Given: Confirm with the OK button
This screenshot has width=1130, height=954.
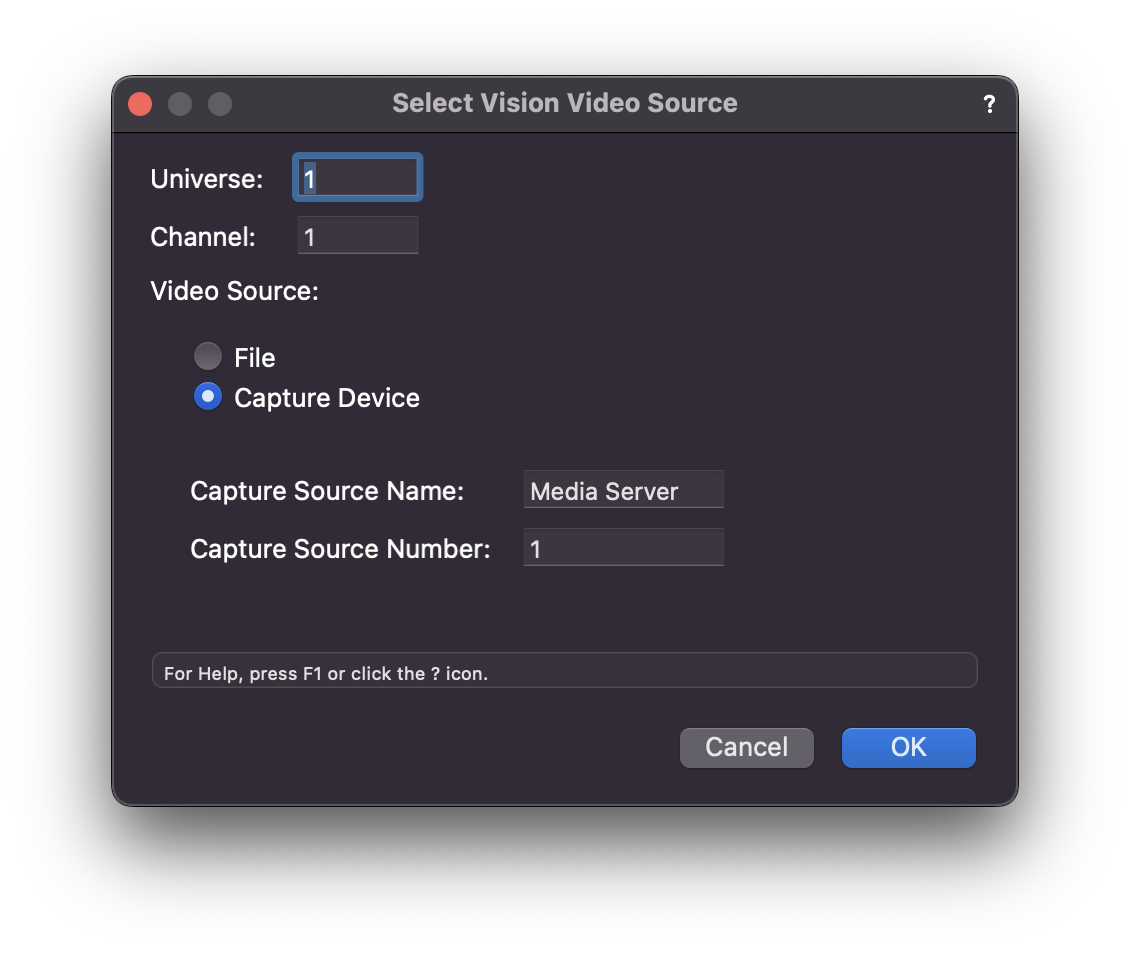Looking at the screenshot, I should (908, 747).
